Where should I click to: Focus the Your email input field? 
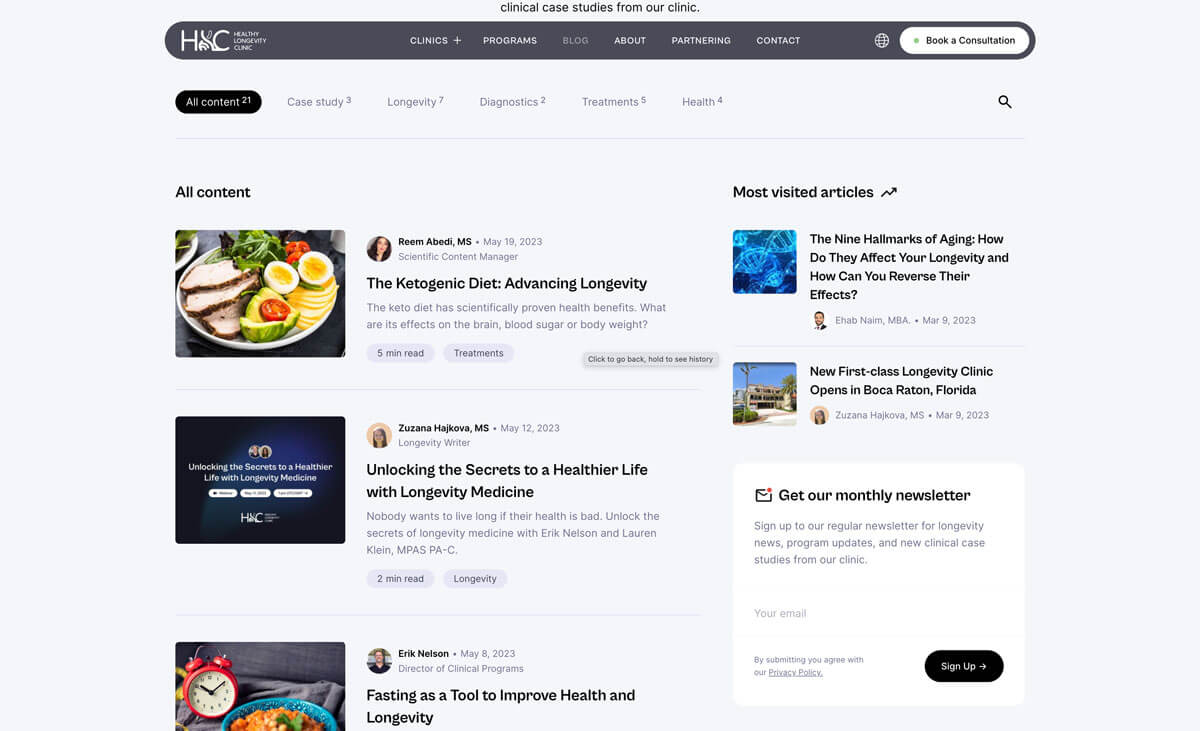pos(878,613)
